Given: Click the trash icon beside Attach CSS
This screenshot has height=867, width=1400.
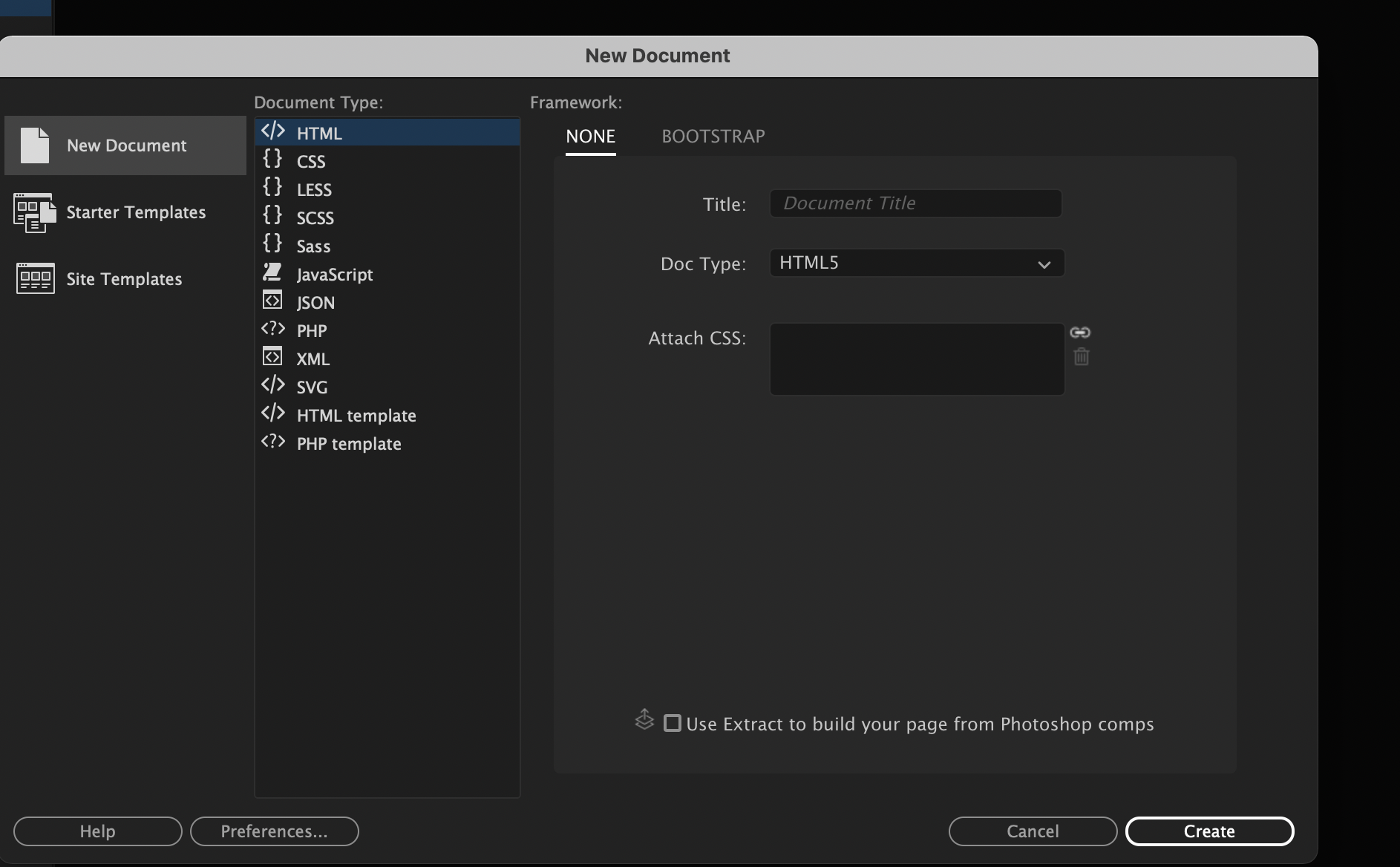Looking at the screenshot, I should coord(1081,357).
